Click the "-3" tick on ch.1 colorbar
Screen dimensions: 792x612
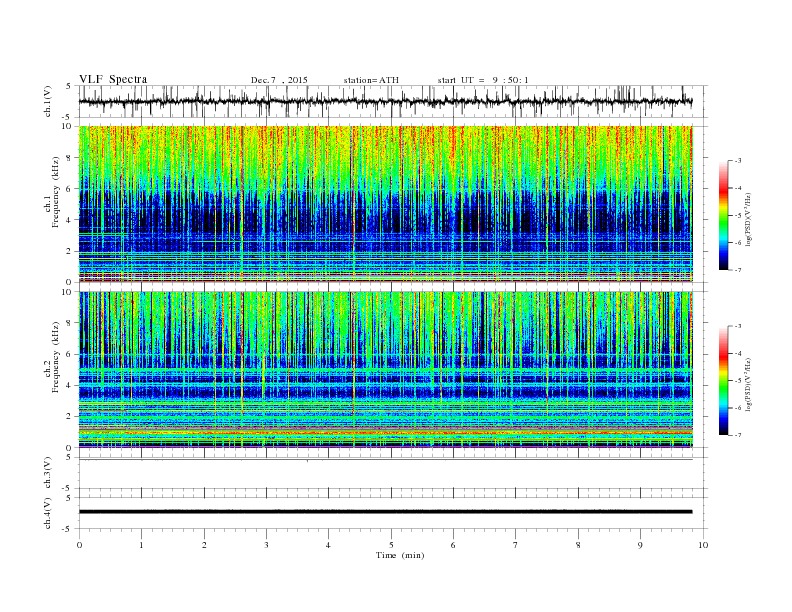pos(738,161)
